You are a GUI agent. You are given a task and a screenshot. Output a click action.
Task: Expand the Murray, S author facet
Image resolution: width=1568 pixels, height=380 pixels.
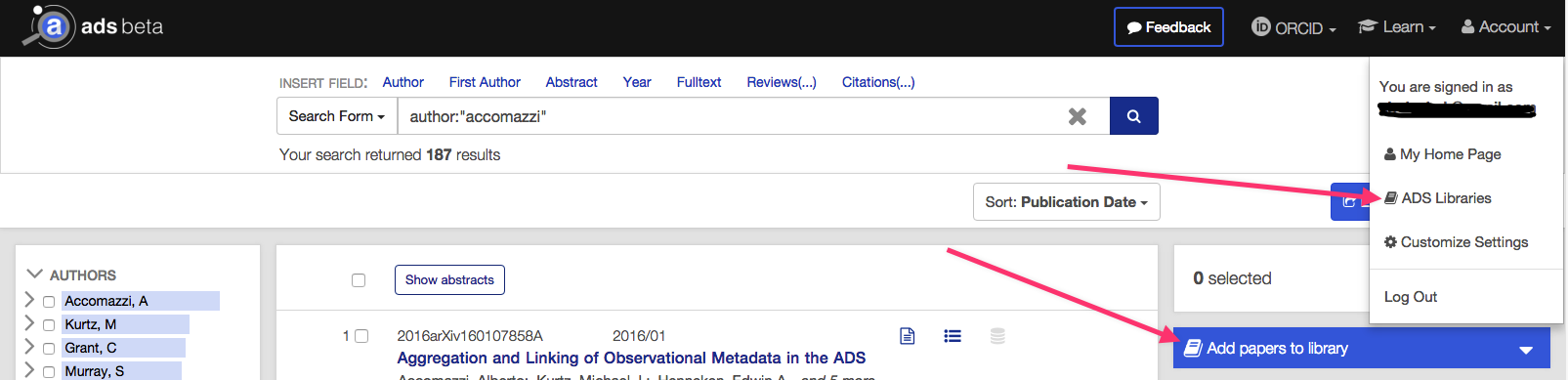[x=29, y=370]
